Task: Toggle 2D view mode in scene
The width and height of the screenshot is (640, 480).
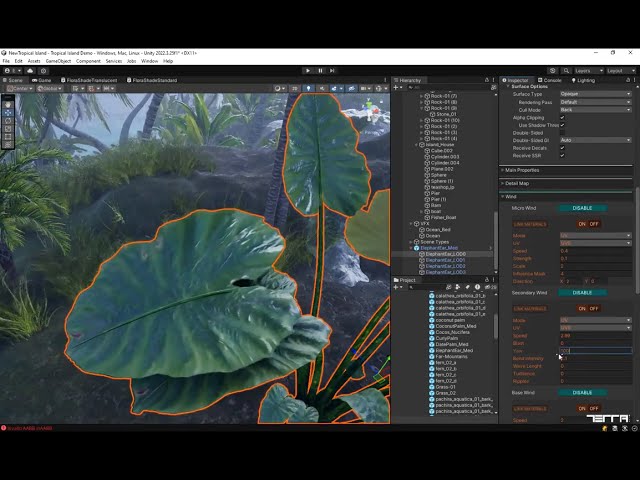Action: tap(295, 88)
